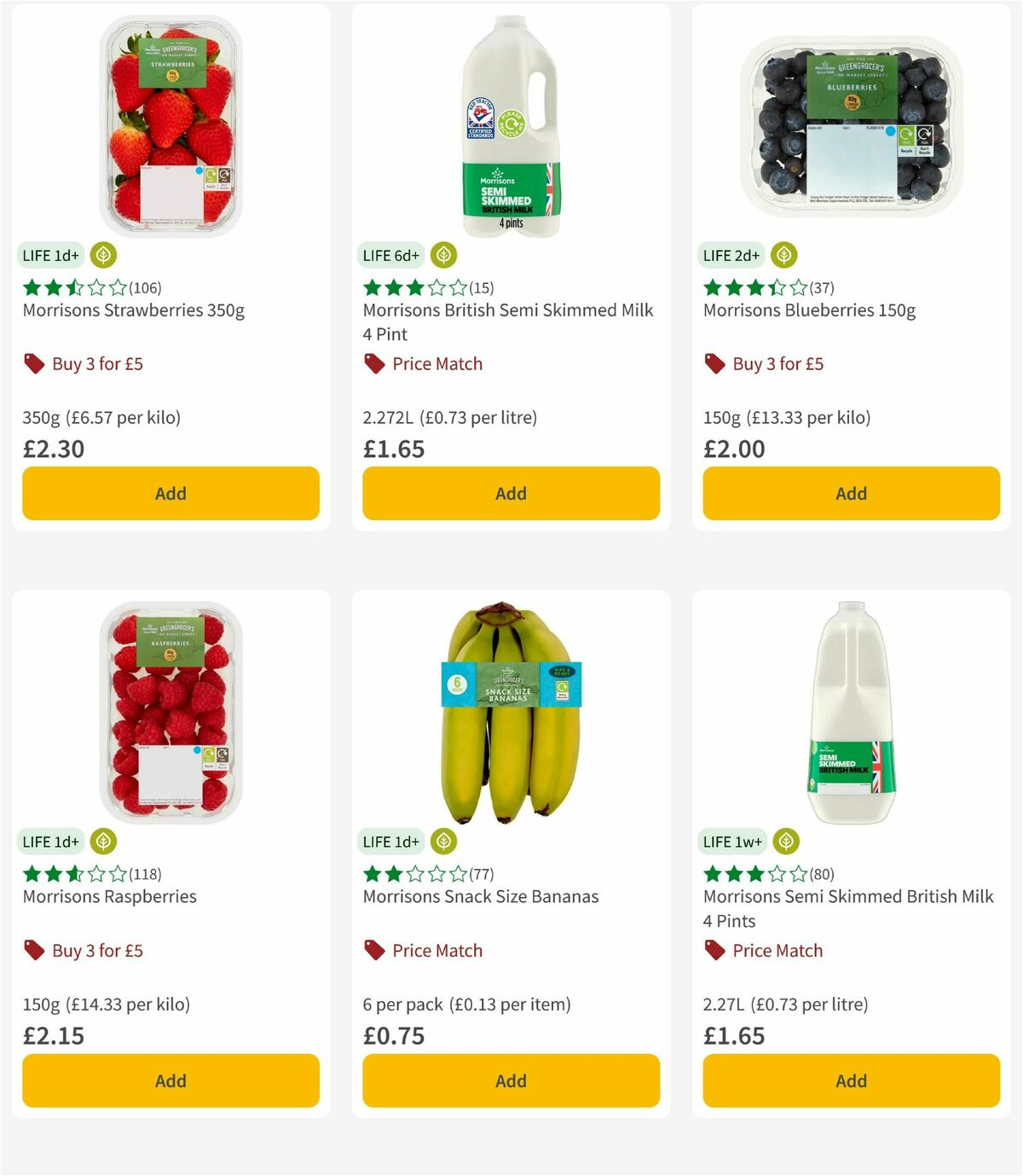
Task: Select the sustainability leaf icon on the milk 4 Pint
Action: coord(442,254)
